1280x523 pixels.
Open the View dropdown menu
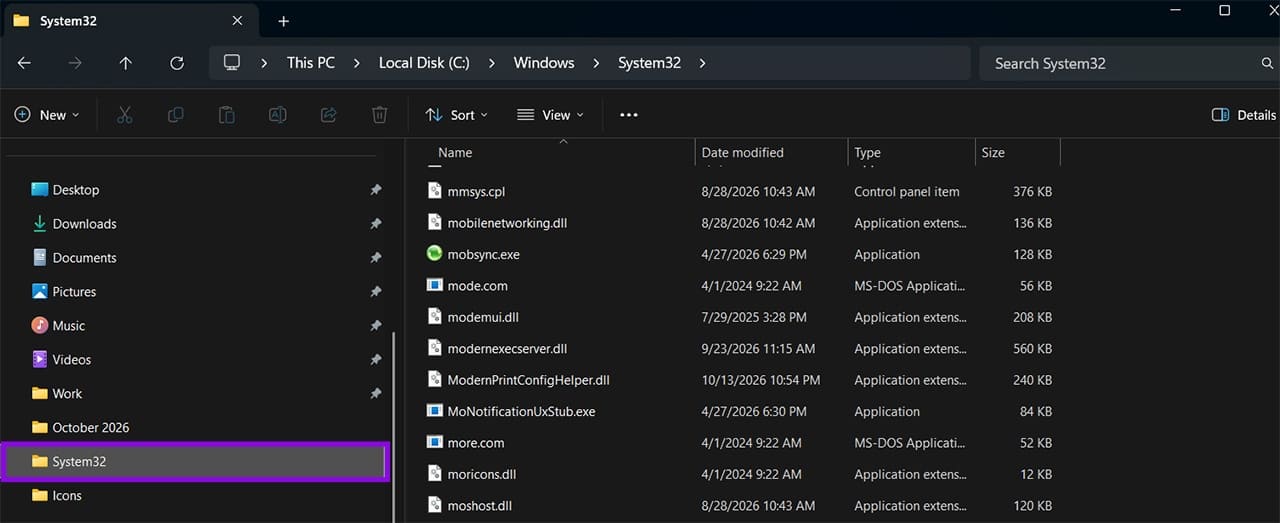click(x=550, y=115)
